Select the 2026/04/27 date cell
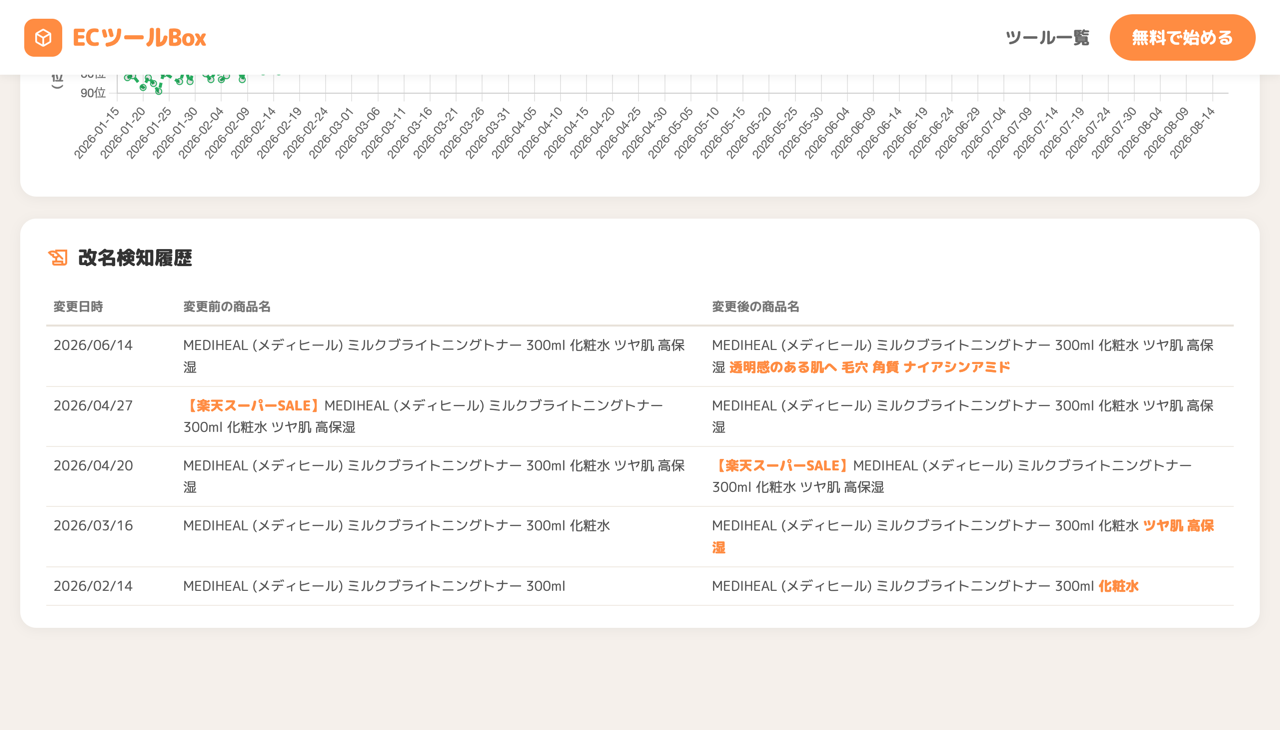1280x730 pixels. [x=93, y=405]
